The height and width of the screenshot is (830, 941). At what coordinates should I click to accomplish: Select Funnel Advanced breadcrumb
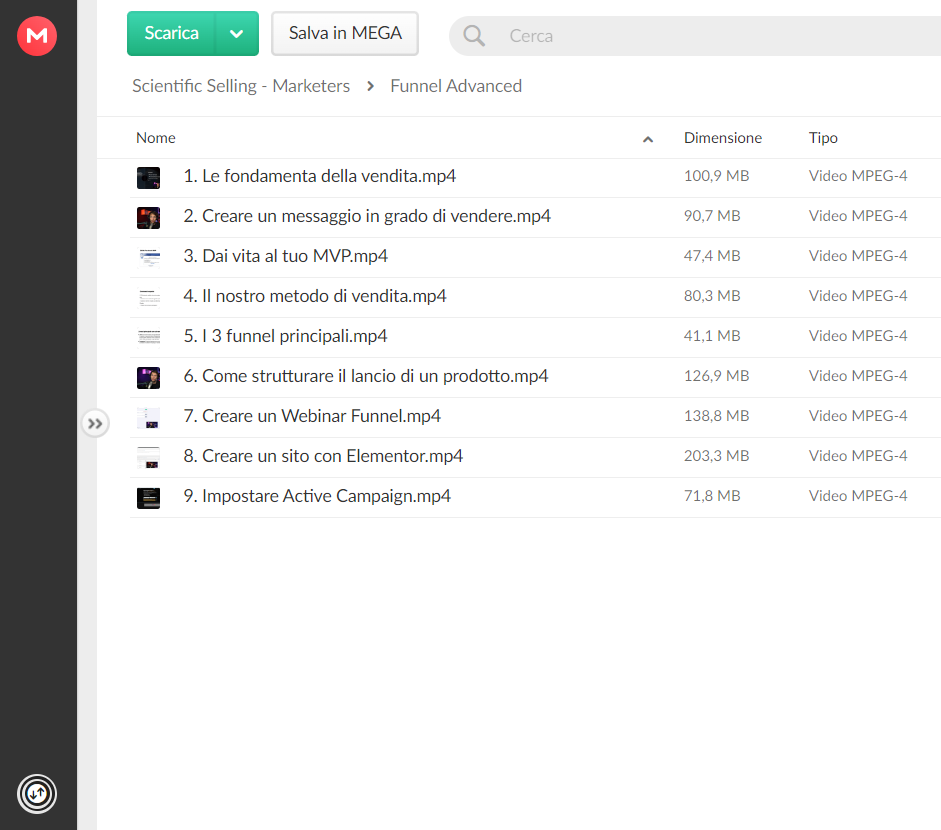pyautogui.click(x=456, y=86)
